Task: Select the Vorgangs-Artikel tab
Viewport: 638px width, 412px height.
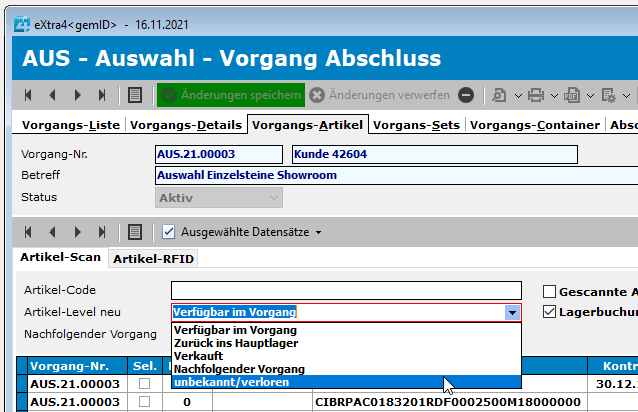Action: click(x=308, y=124)
